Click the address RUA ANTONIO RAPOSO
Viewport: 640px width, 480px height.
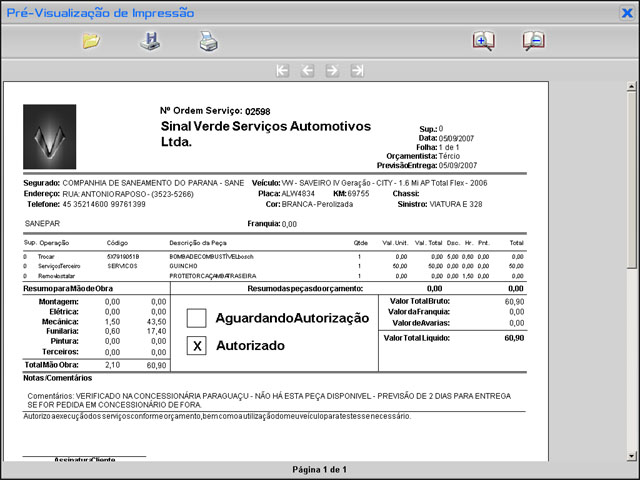128,194
